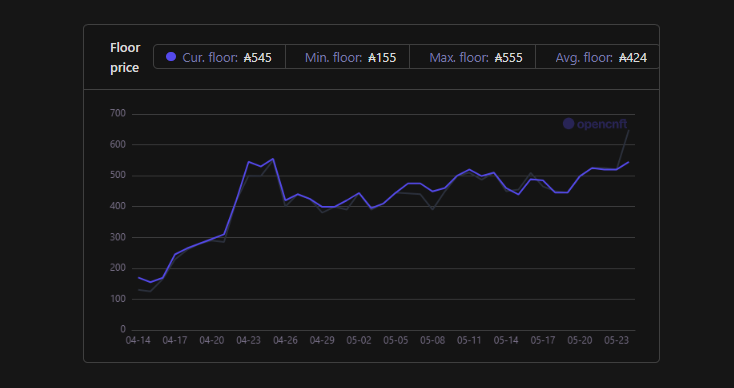Click the 05-23 date label
This screenshot has width=734, height=388.
click(x=617, y=340)
